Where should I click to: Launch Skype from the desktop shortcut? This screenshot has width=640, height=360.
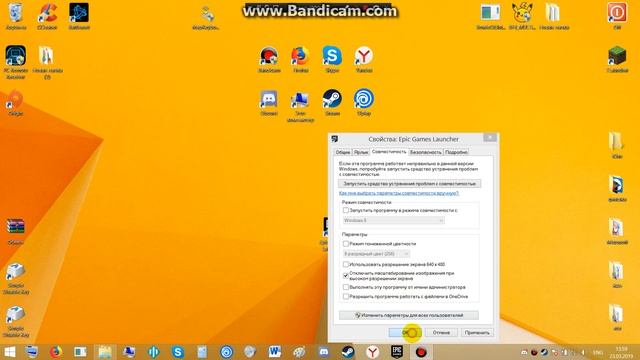pyautogui.click(x=332, y=60)
